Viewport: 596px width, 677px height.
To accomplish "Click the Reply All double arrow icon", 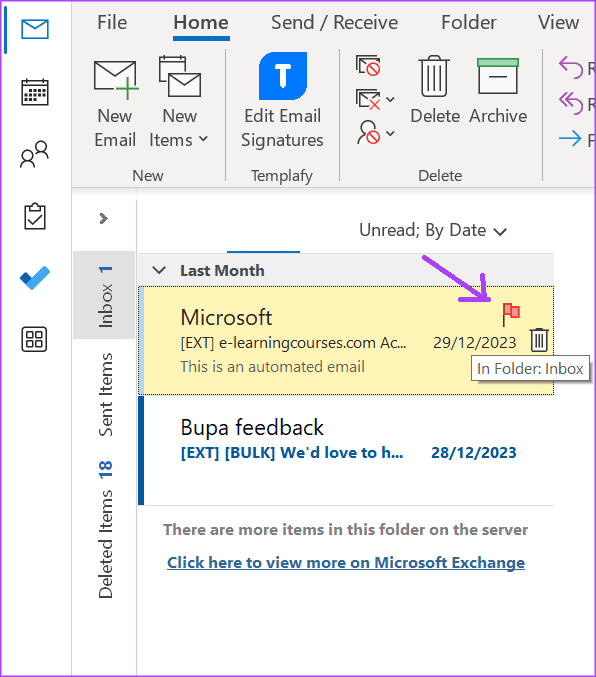I will click(571, 103).
